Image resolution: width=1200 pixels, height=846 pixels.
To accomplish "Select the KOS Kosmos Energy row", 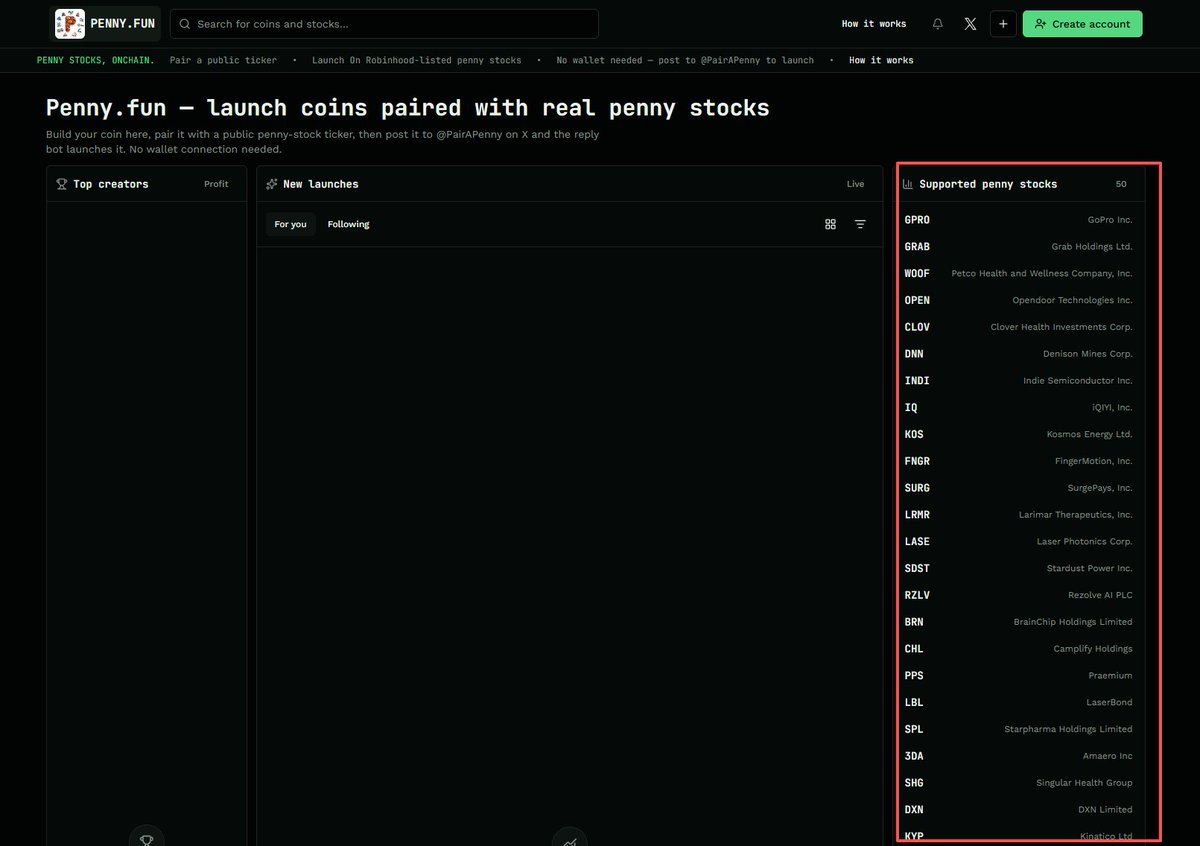I will point(1018,434).
